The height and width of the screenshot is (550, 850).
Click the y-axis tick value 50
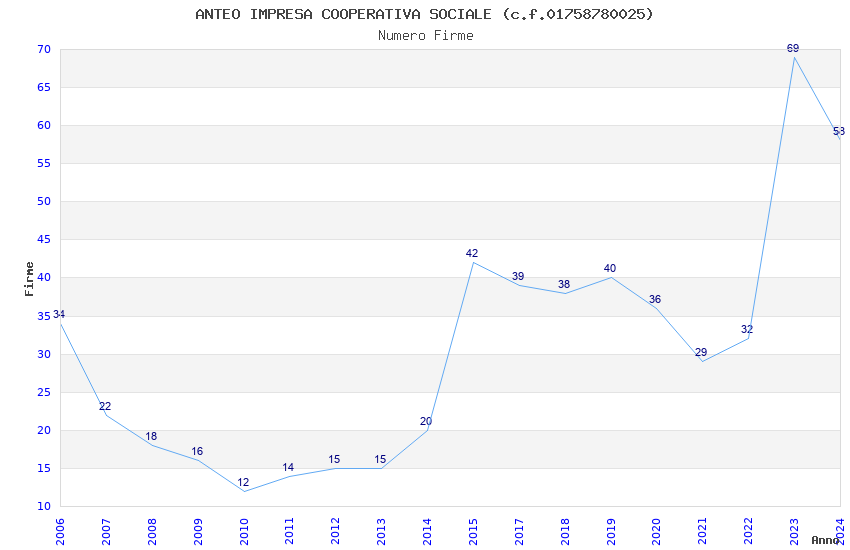pyautogui.click(x=44, y=201)
